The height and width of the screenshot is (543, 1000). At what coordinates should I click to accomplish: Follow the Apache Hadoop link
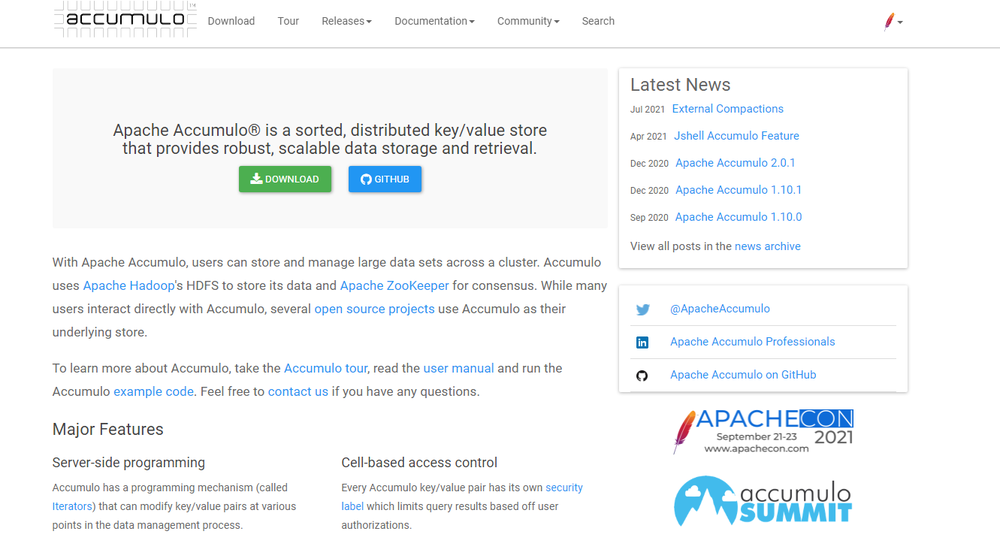[x=129, y=286]
